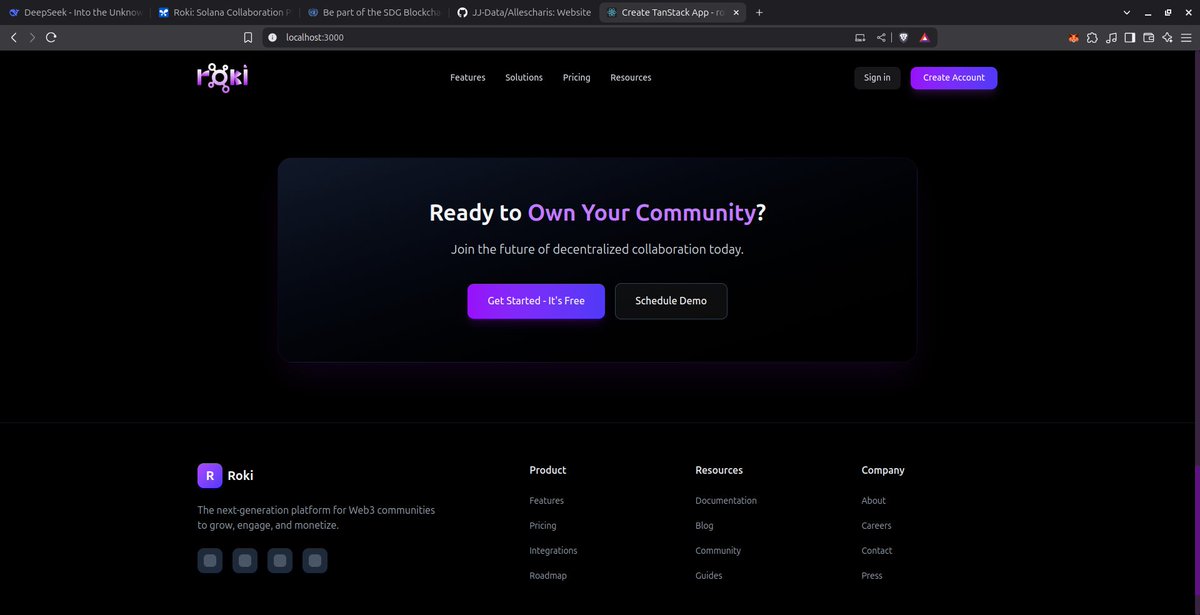1200x615 pixels.
Task: Click the third social icon in the footer
Action: (280, 561)
